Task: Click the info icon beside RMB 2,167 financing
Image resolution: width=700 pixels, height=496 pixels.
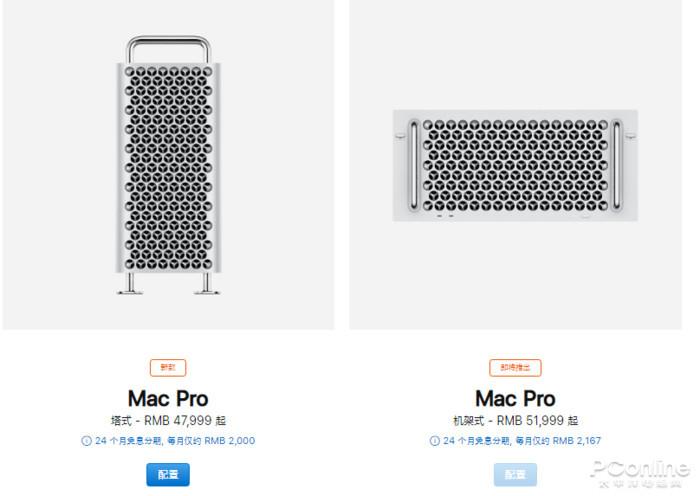Action: pyautogui.click(x=434, y=441)
